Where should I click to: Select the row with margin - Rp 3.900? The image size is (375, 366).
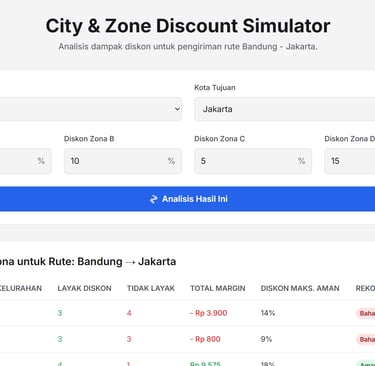[187, 313]
